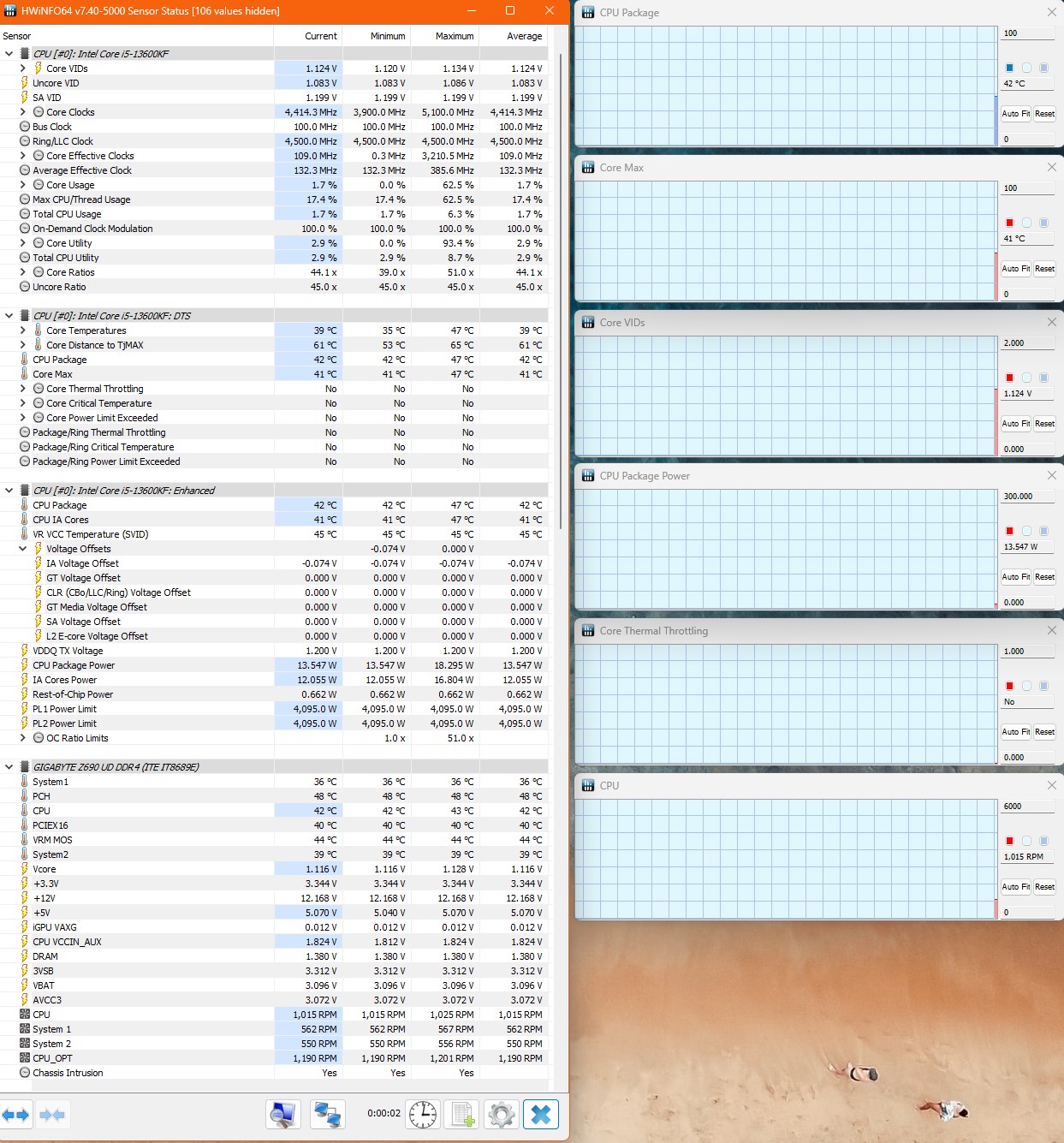Select the VBAT sensor row

(274, 985)
